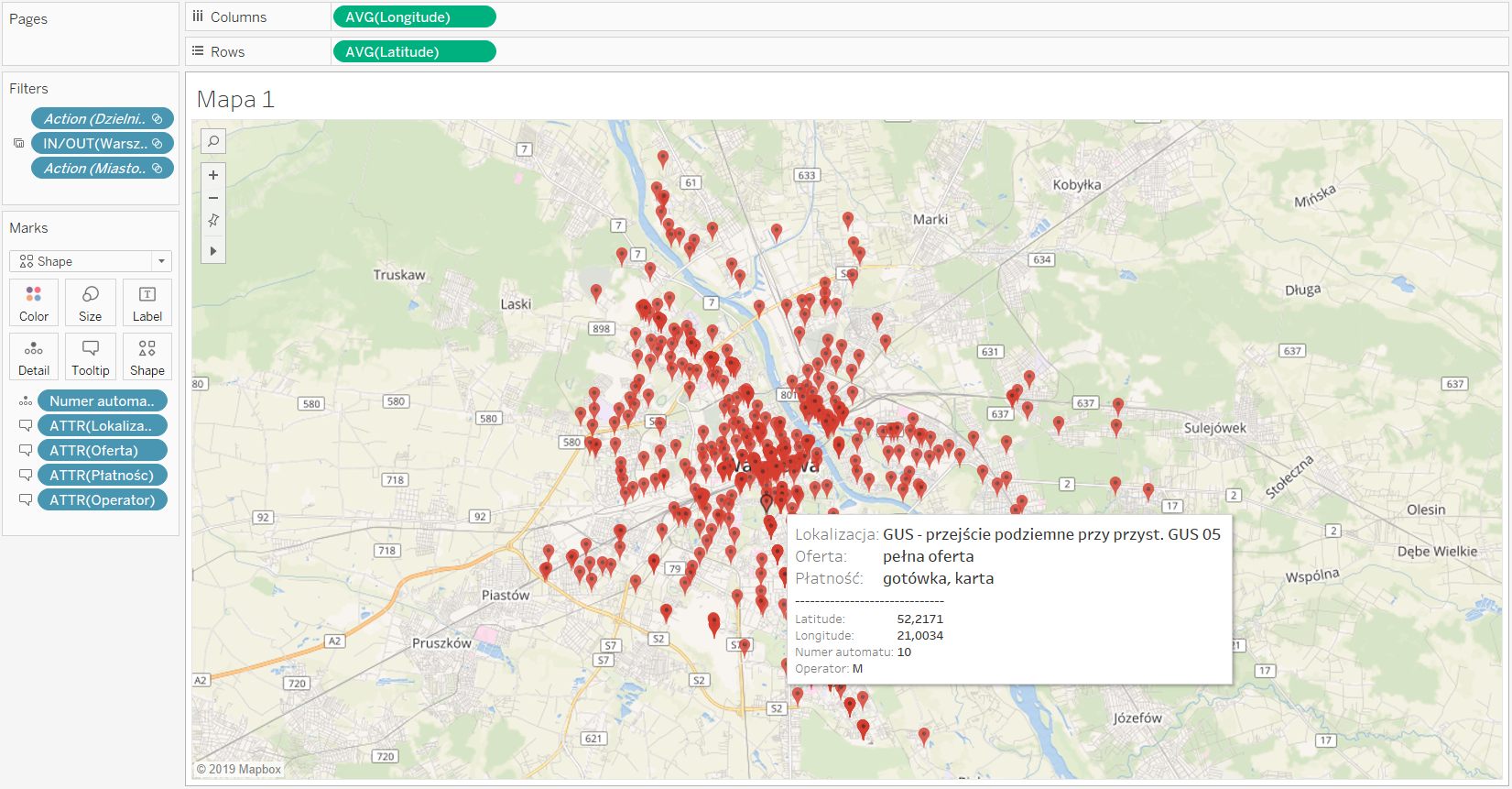Open the Shape marks card button
This screenshot has width=1512, height=789.
coord(147,356)
